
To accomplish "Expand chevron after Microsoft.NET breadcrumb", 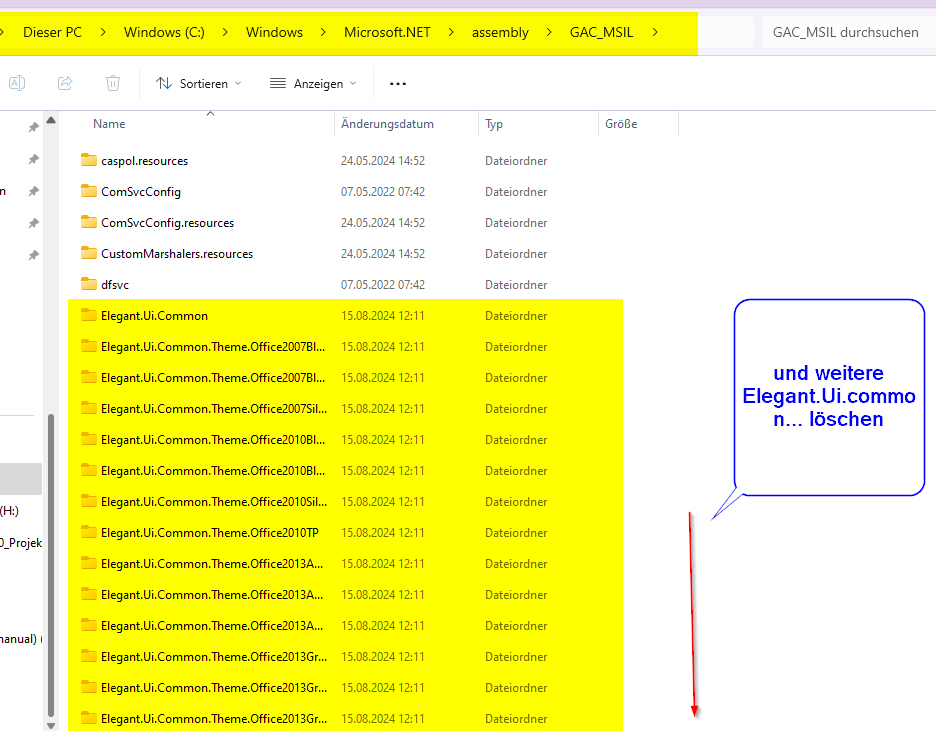I will point(451,32).
